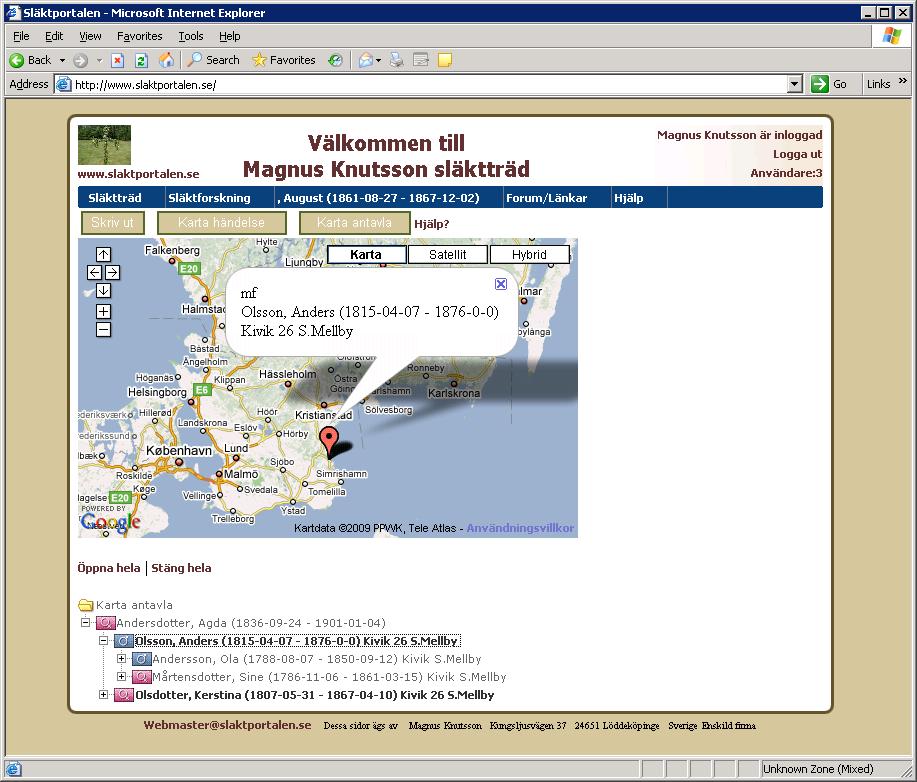Open the Favorites menu
This screenshot has height=782, width=917.
coord(140,36)
